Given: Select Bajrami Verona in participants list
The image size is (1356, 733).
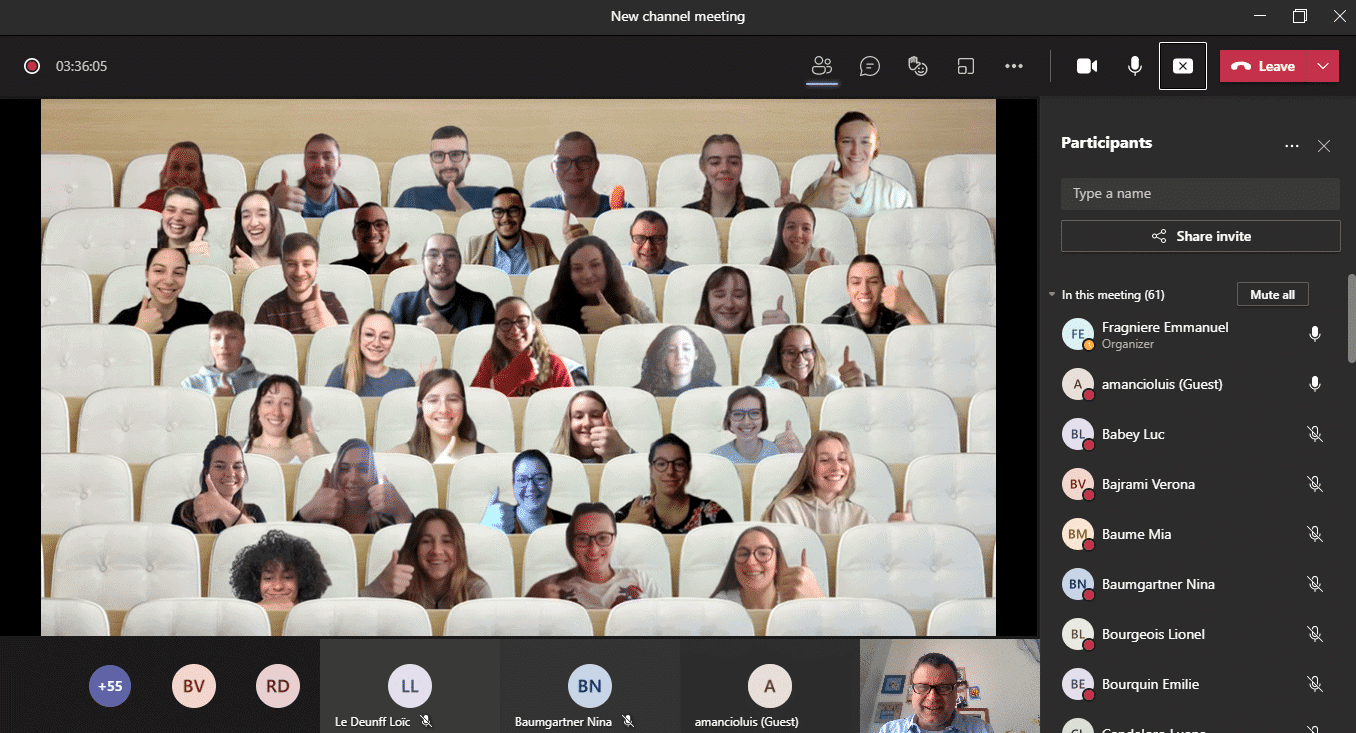Looking at the screenshot, I should pos(1148,484).
